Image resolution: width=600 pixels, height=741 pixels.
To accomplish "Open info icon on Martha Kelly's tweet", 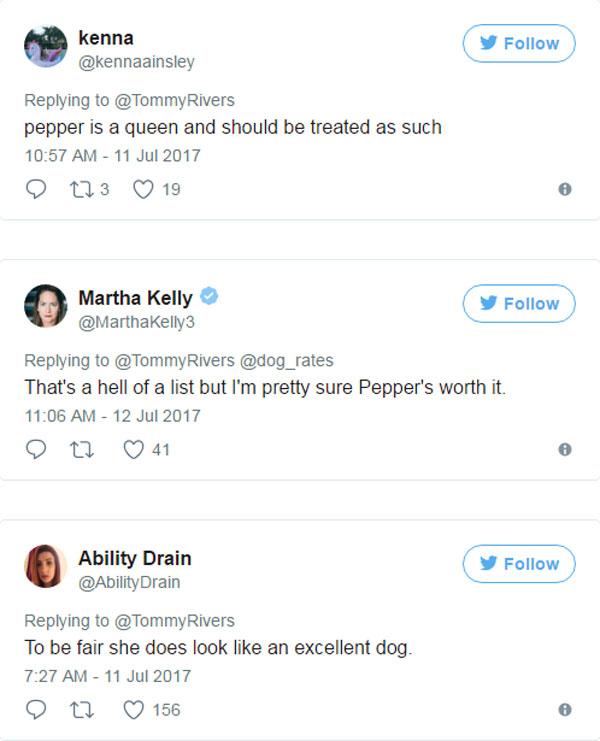I will tap(565, 450).
